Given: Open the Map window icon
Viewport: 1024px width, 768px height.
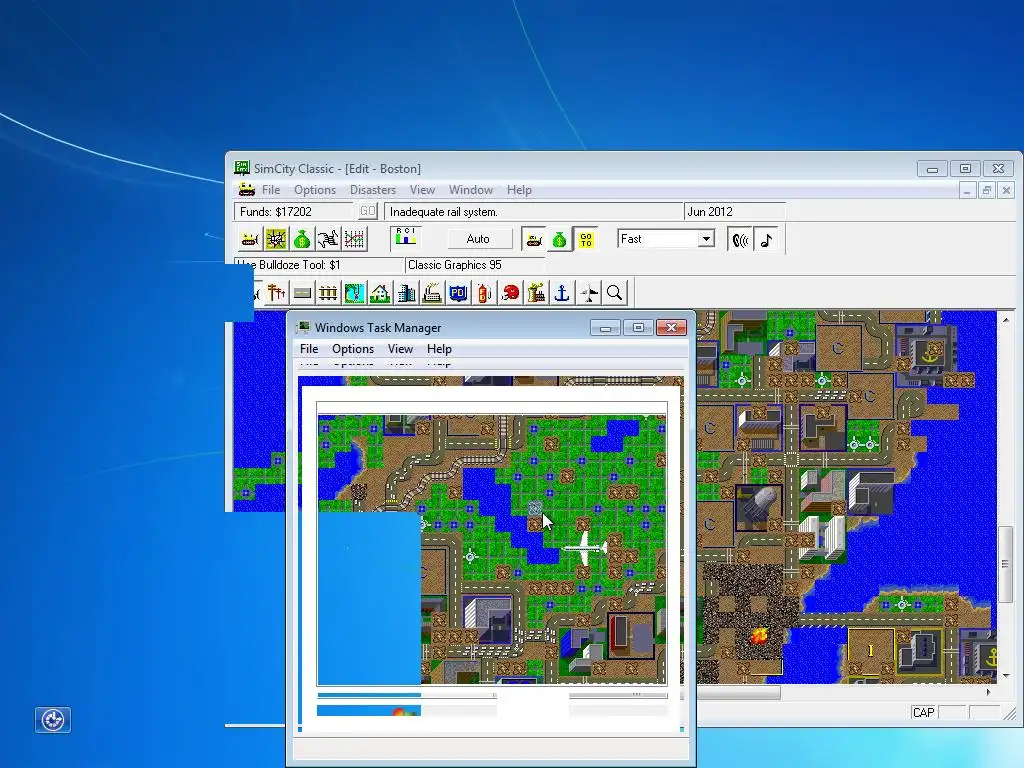Looking at the screenshot, I should pyautogui.click(x=276, y=239).
